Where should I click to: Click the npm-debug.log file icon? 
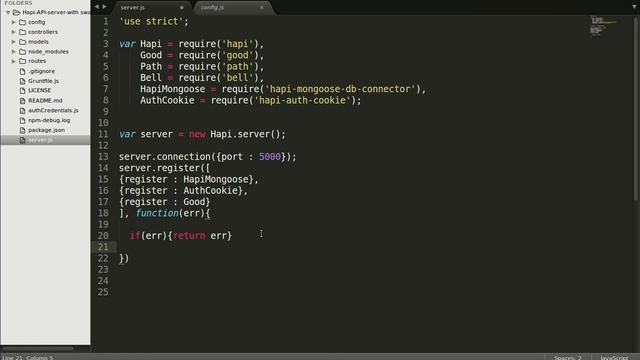22,120
